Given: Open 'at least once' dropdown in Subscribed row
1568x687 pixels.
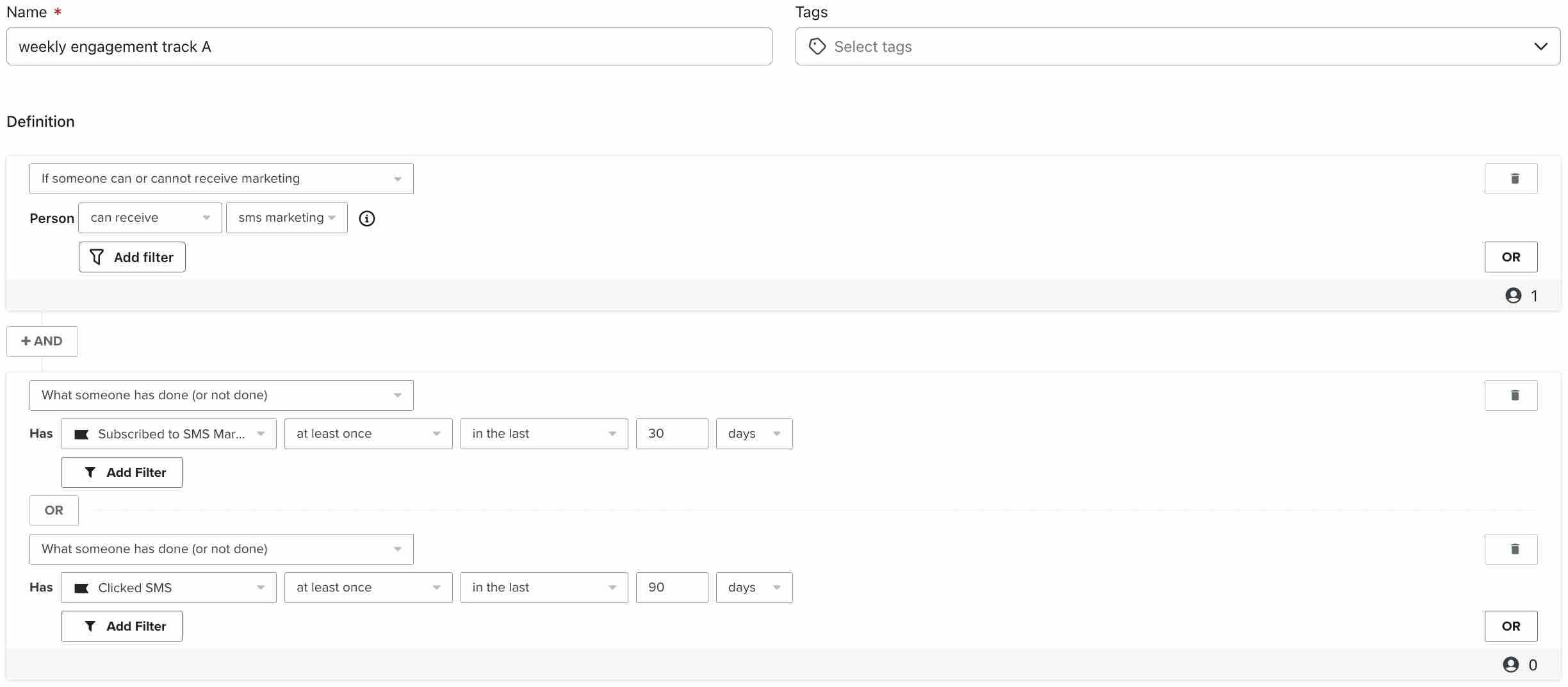Looking at the screenshot, I should [368, 434].
